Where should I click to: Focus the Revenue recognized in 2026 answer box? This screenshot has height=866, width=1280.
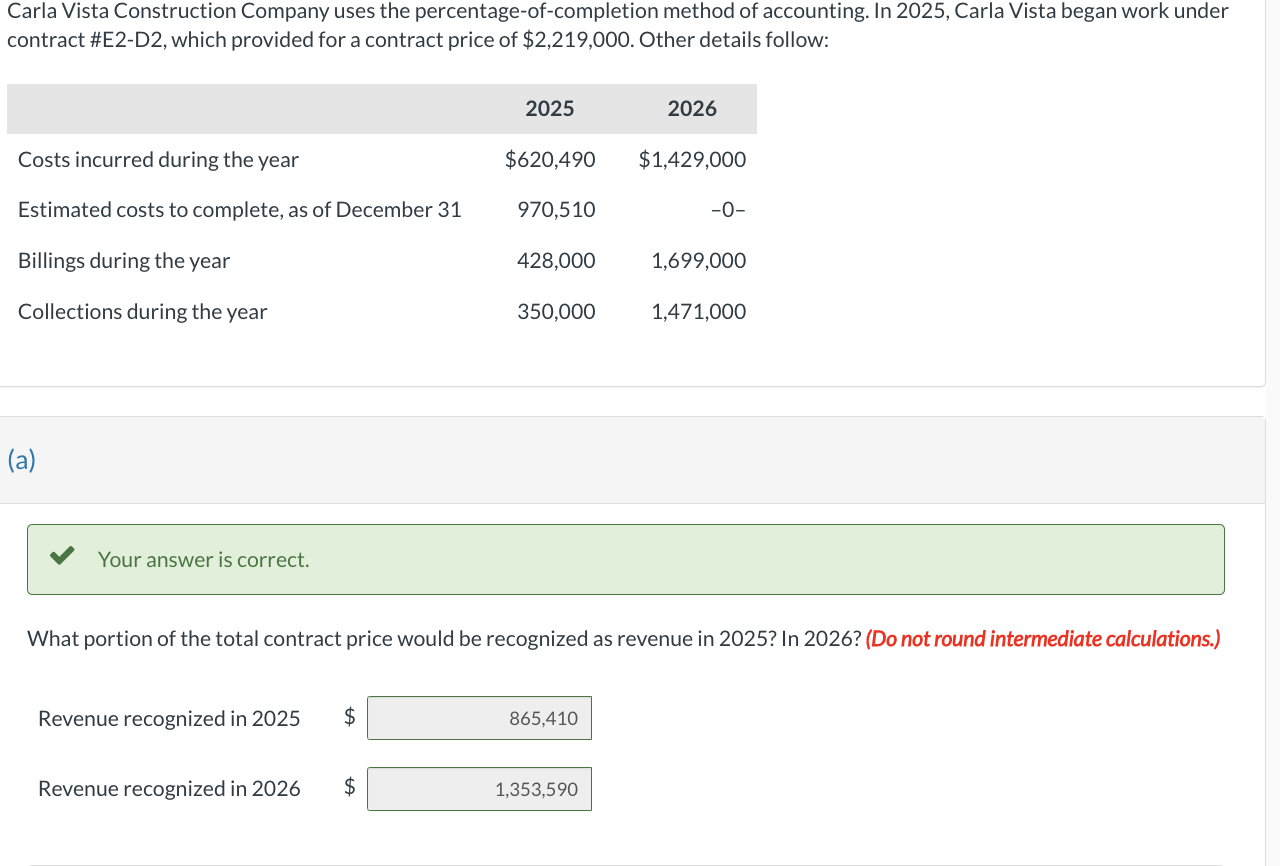[479, 789]
